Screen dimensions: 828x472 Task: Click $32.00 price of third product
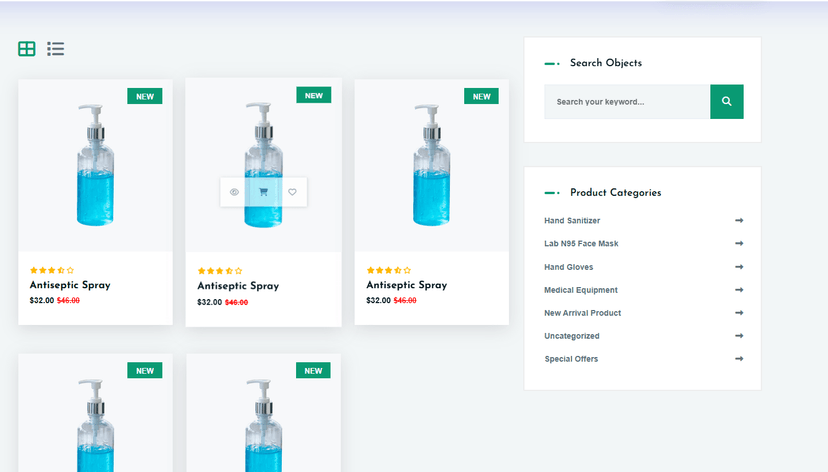point(378,300)
